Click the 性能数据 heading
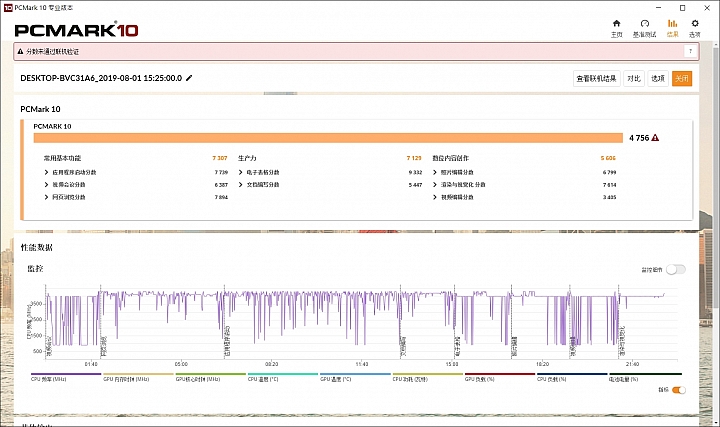The image size is (720, 427). [x=37, y=247]
